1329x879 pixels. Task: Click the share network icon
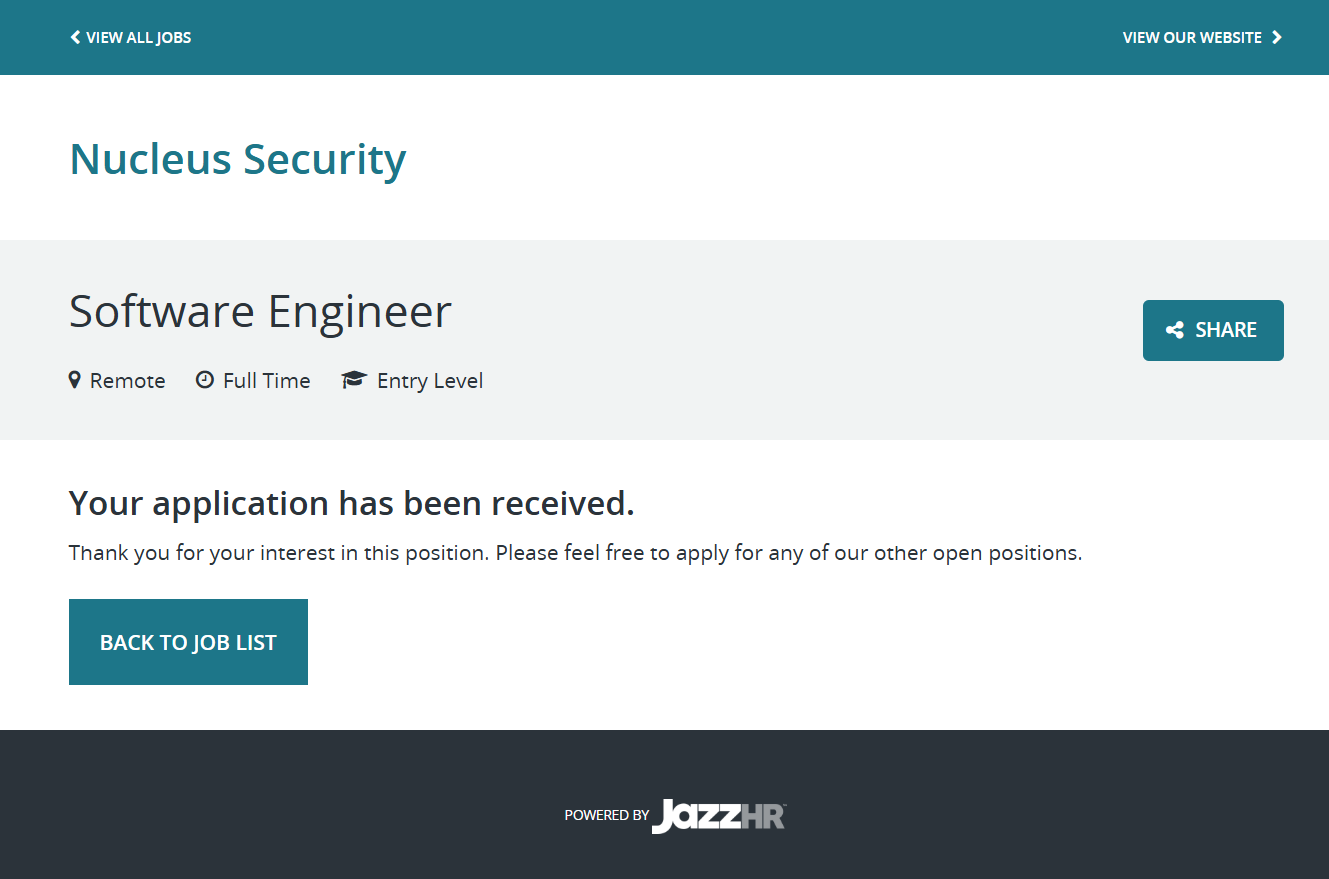[x=1175, y=330]
